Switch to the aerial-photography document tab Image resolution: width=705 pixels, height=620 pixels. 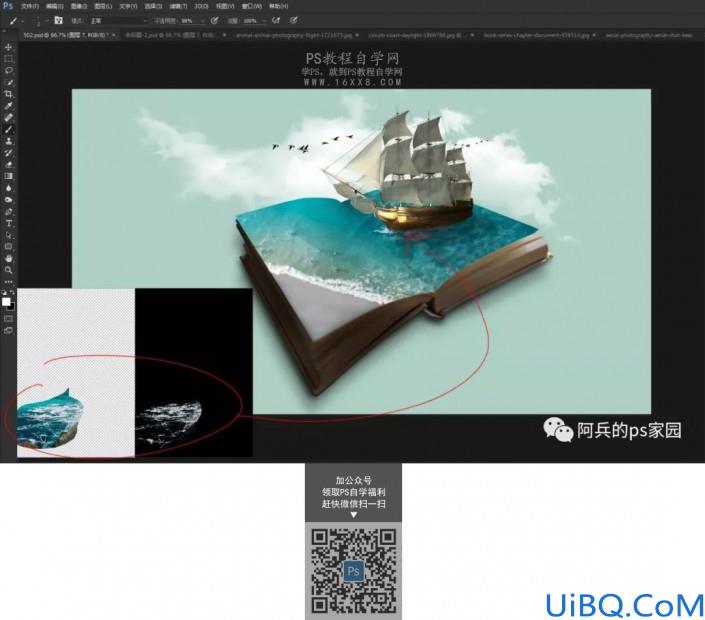click(648, 35)
